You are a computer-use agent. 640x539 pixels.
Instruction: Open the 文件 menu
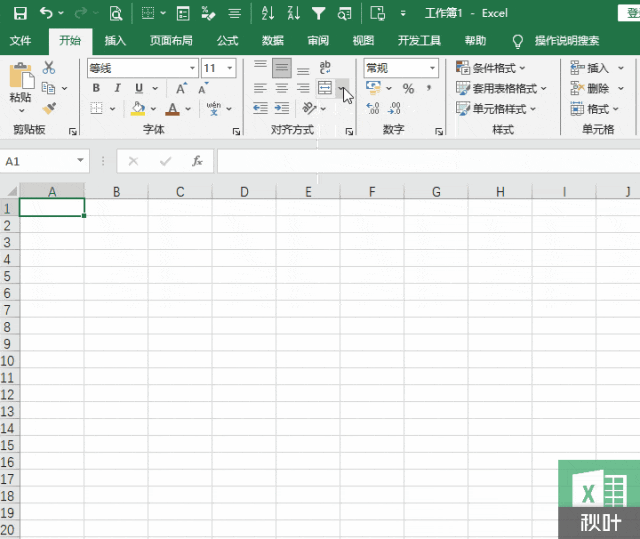[x=20, y=40]
